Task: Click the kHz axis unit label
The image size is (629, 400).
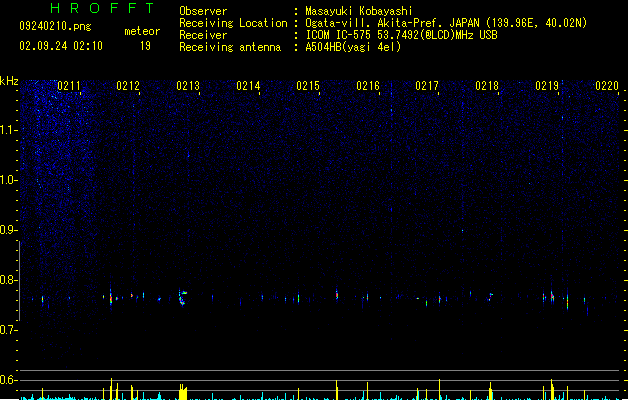Action: pos(9,81)
